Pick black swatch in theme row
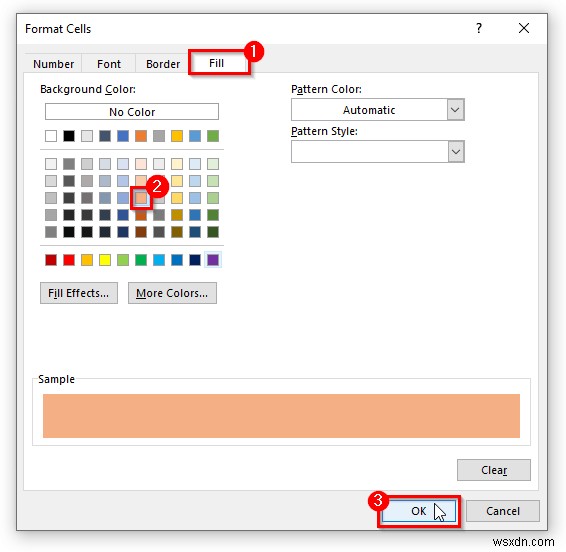The width and height of the screenshot is (566, 552). tap(69, 136)
